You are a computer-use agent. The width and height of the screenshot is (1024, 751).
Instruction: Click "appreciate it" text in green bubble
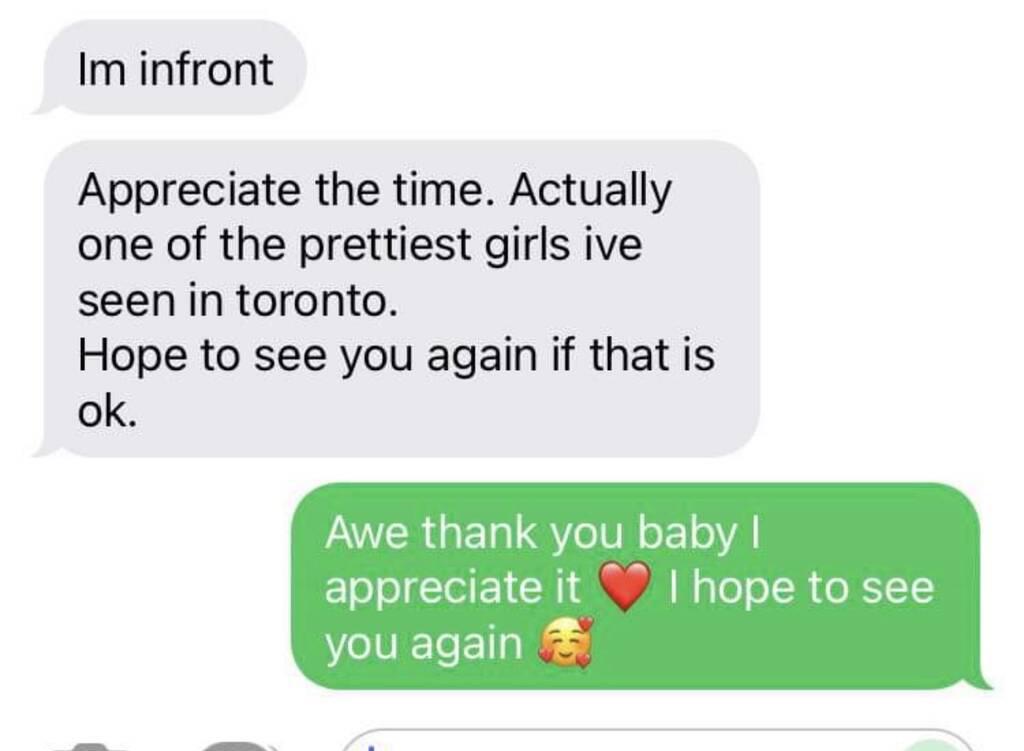tap(452, 588)
